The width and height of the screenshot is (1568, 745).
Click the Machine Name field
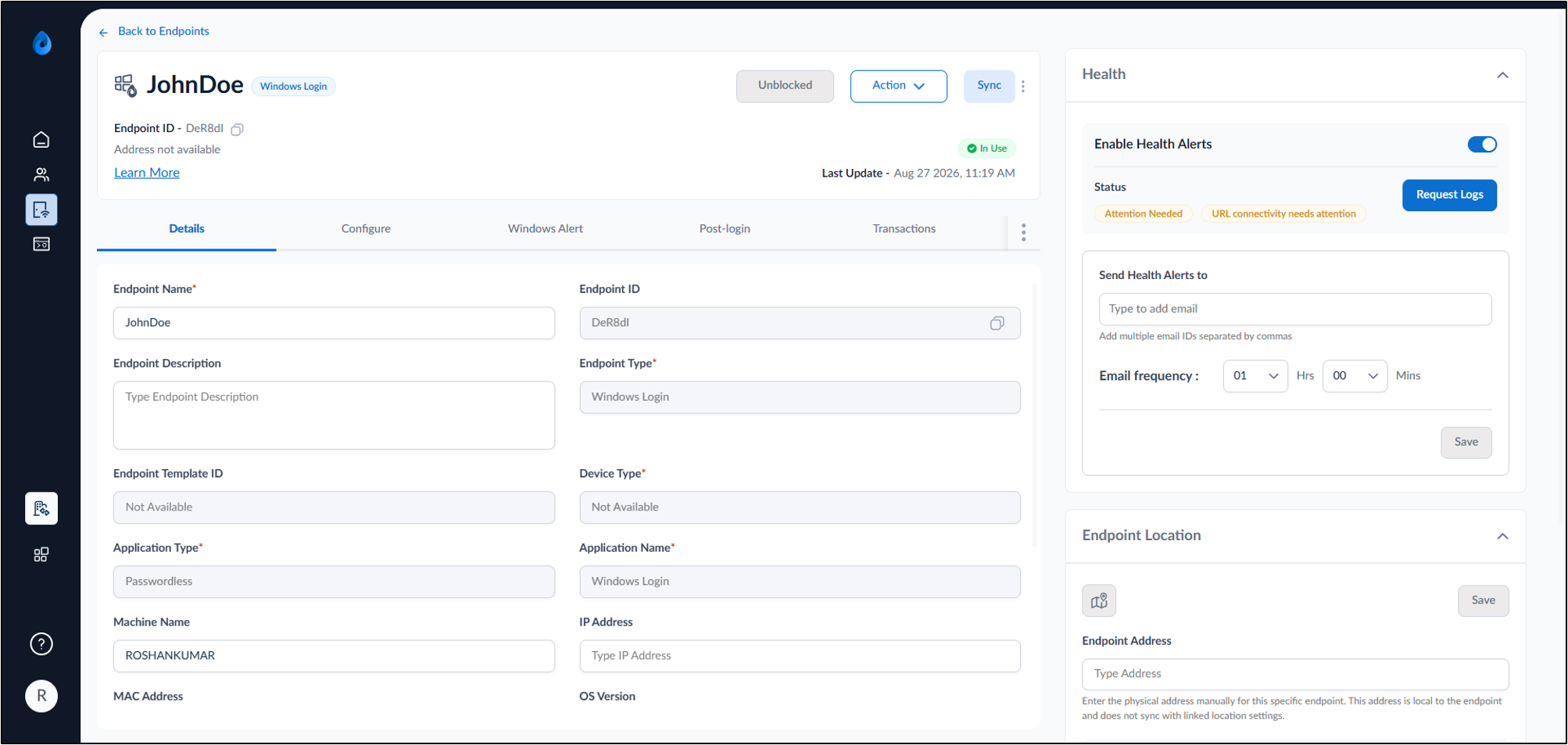[334, 656]
